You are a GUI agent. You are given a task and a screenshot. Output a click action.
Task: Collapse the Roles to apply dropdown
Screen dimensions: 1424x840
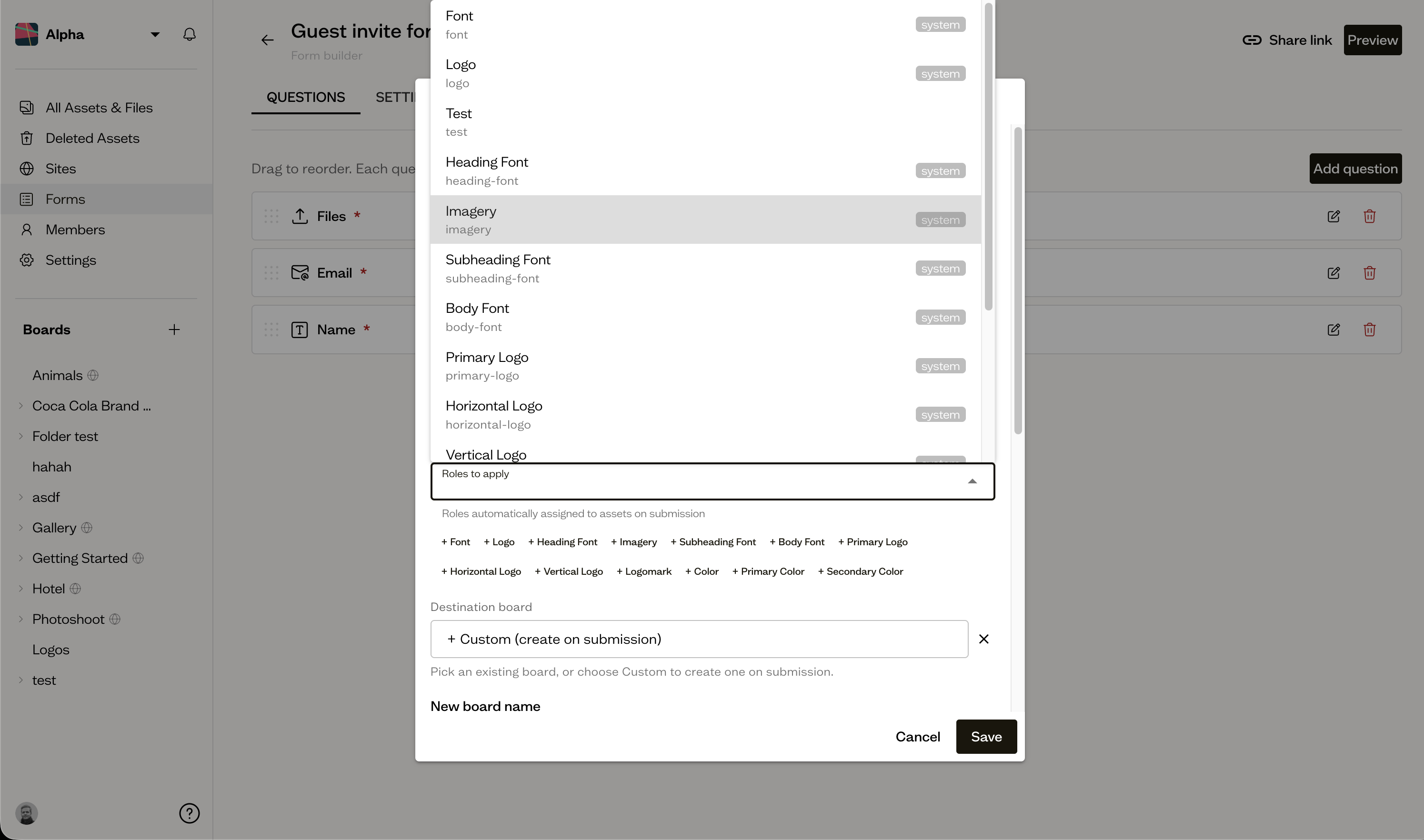(972, 482)
